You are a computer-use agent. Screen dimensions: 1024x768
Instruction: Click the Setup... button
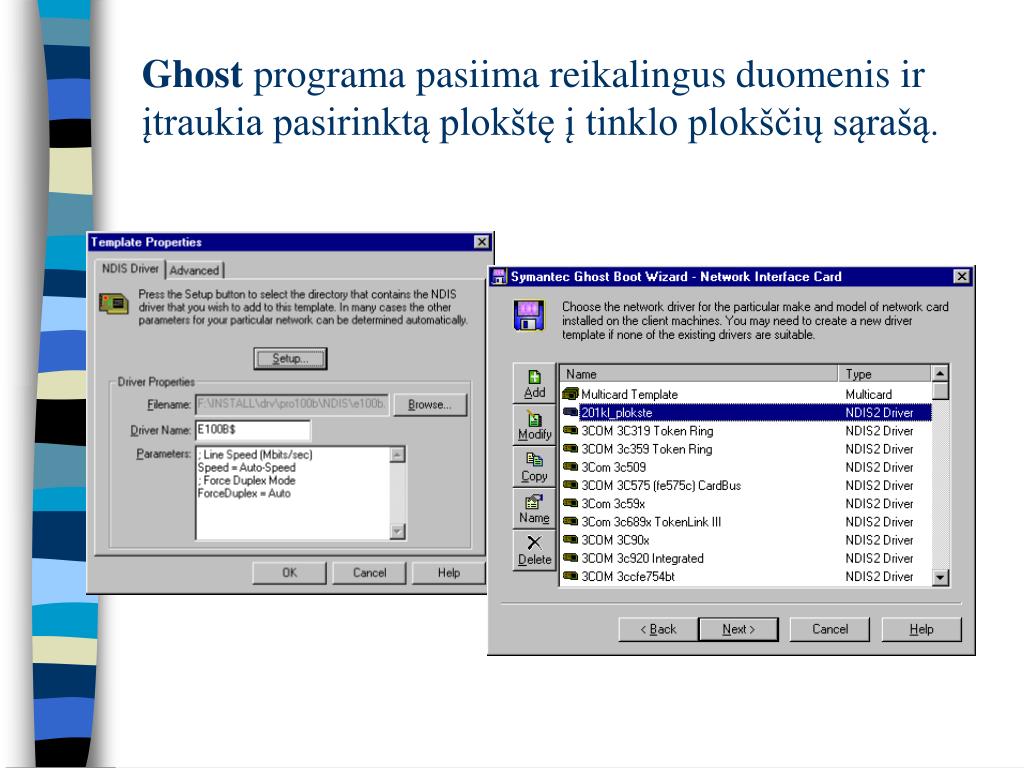(290, 359)
